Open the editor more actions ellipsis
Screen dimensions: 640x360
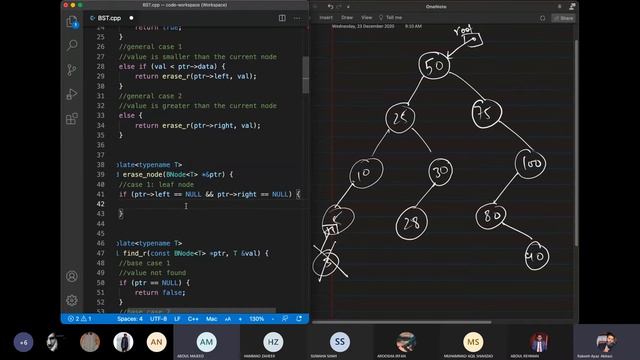click(x=297, y=18)
